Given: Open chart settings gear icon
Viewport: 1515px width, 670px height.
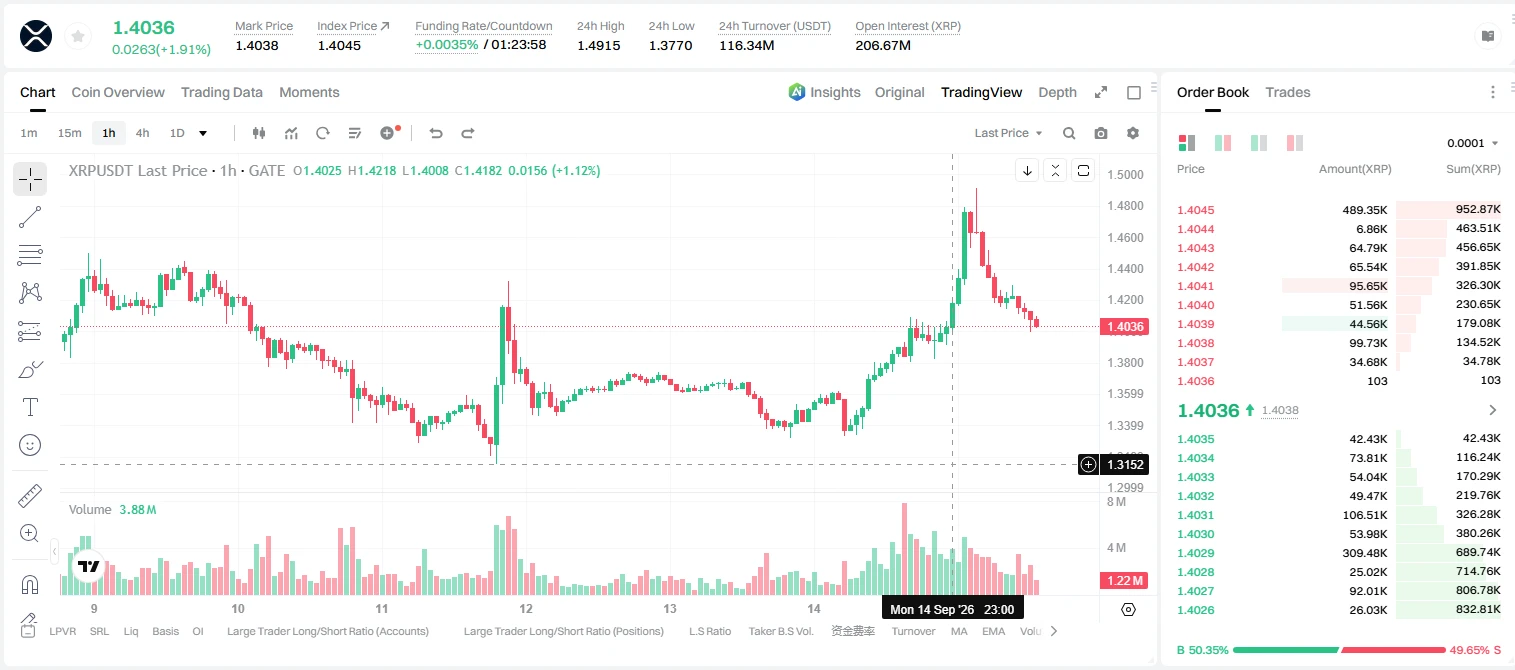Looking at the screenshot, I should 1133,133.
